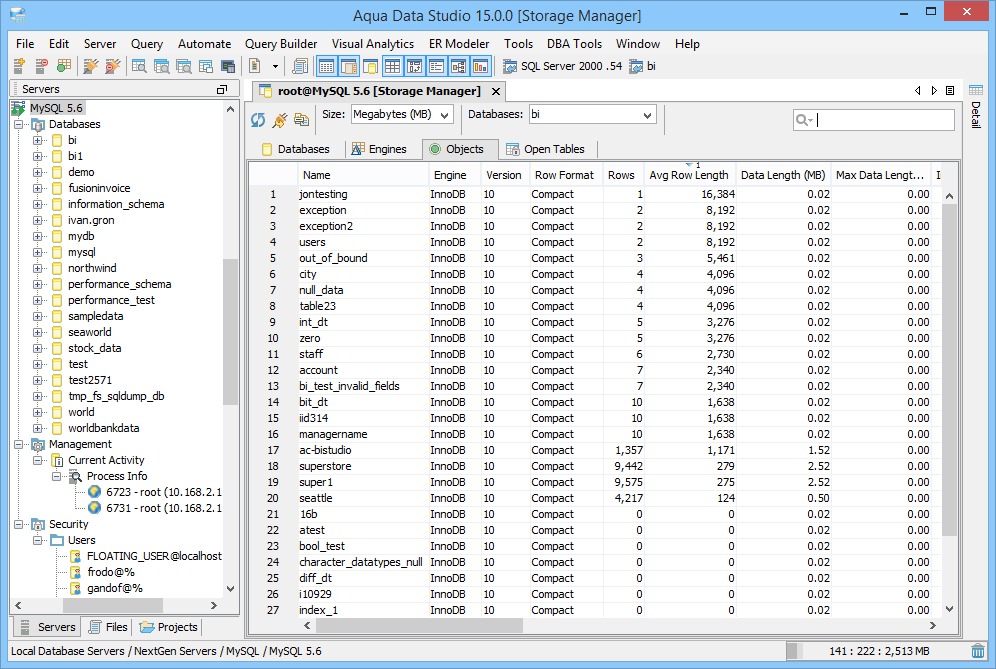Sort by the Name column header
The width and height of the screenshot is (996, 669).
tap(363, 175)
